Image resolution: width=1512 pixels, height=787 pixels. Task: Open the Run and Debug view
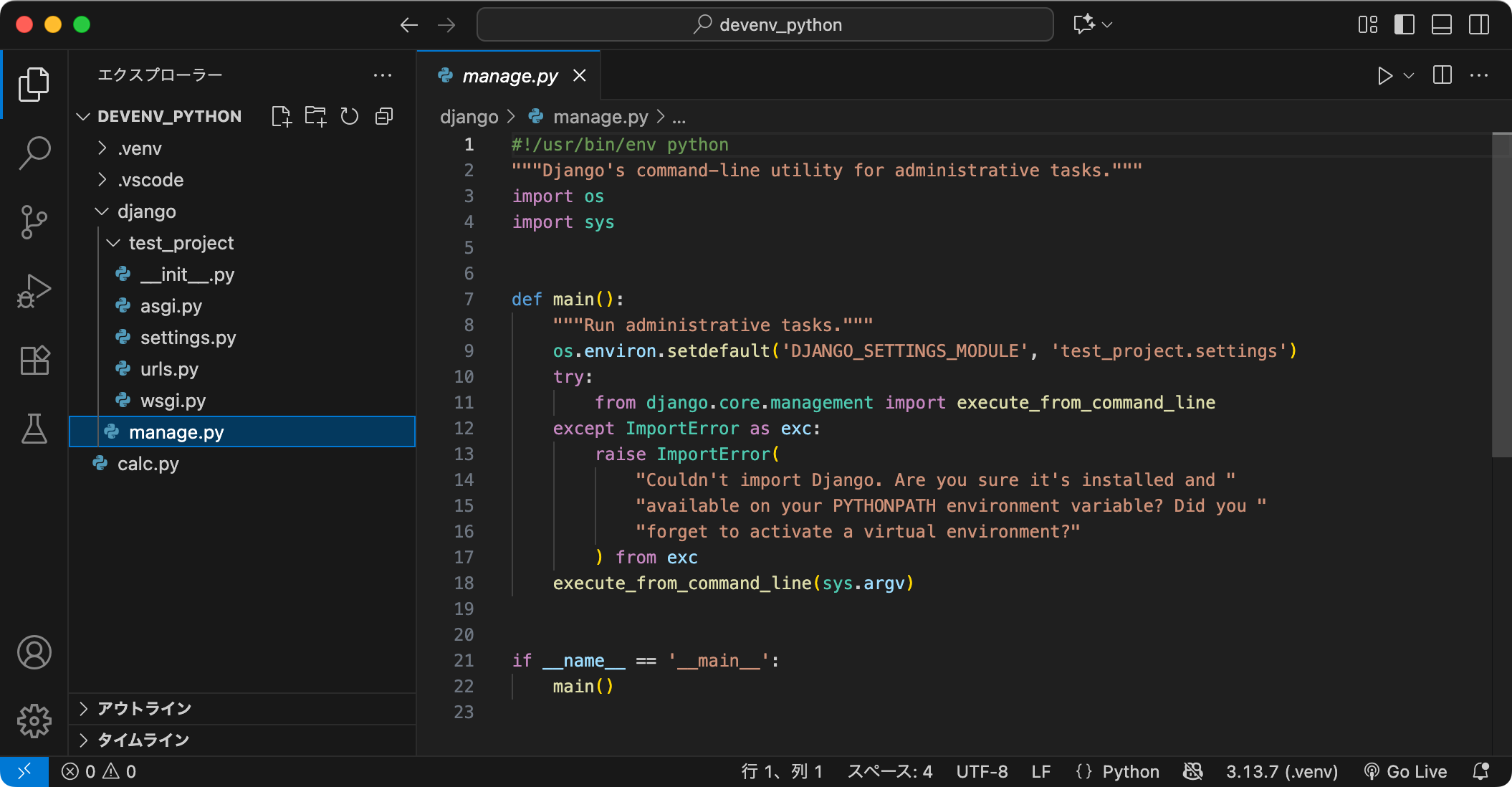(x=34, y=290)
